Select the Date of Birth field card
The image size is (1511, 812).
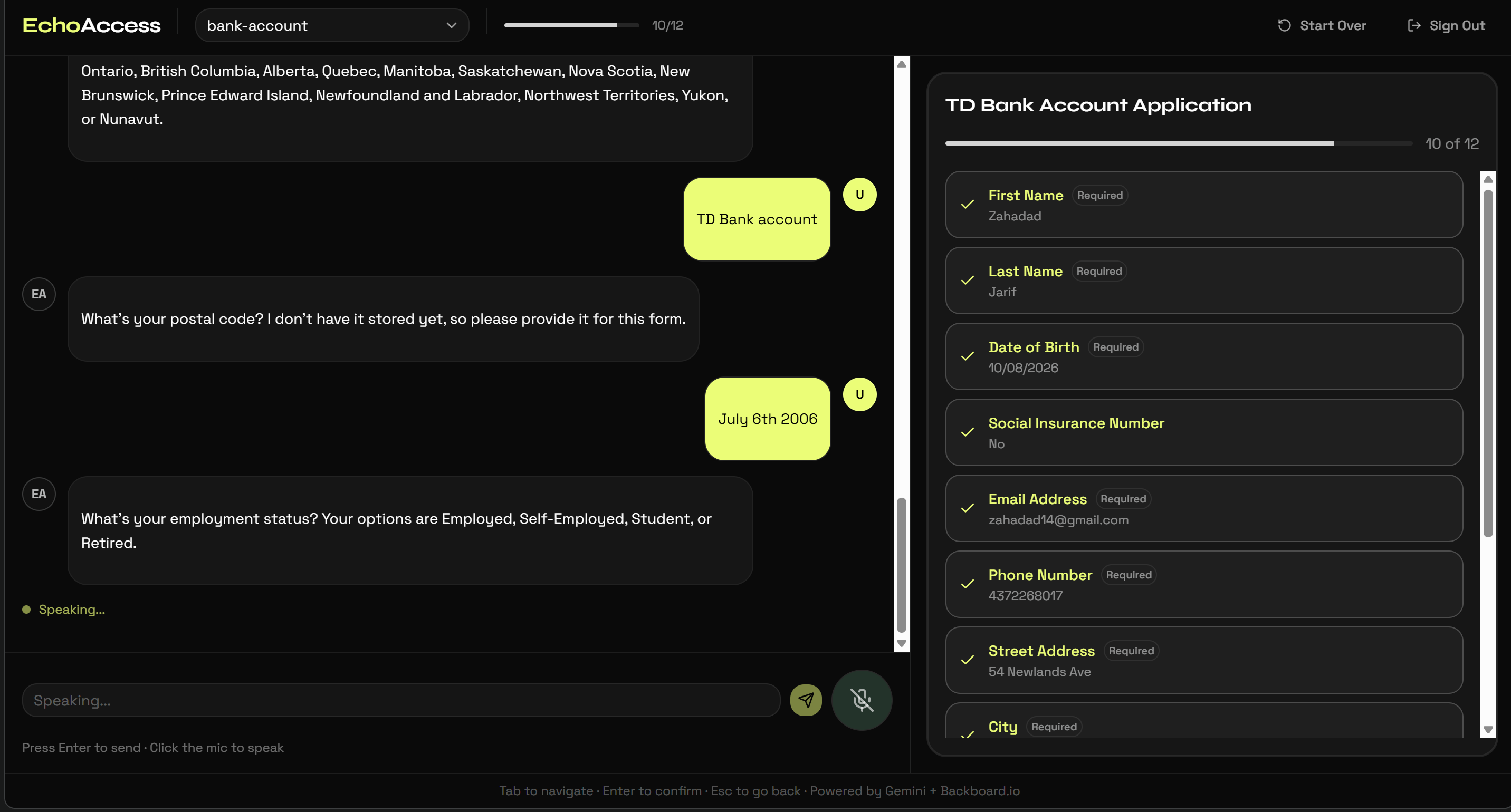pos(1203,356)
